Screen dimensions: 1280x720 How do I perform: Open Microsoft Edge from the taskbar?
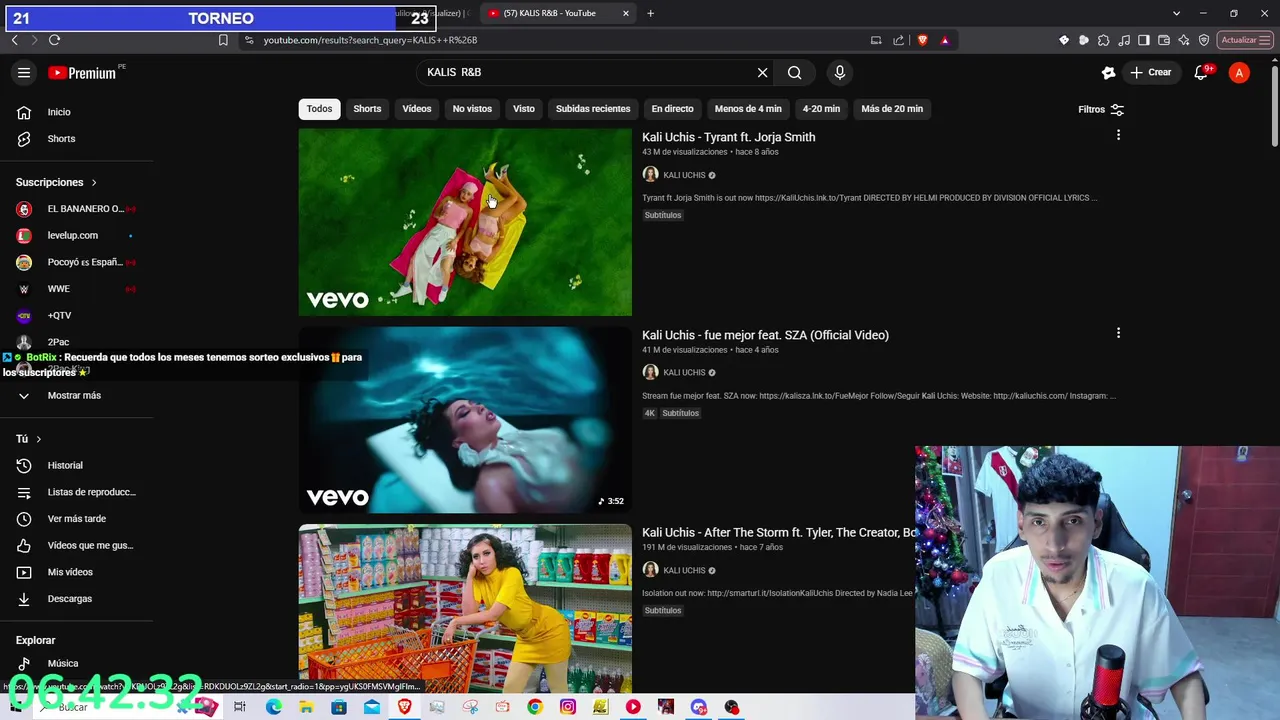click(x=273, y=707)
